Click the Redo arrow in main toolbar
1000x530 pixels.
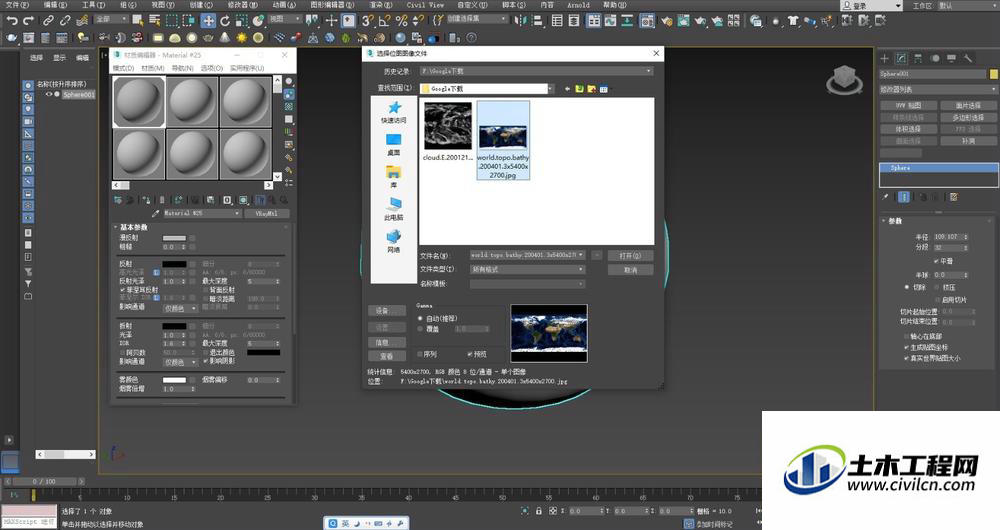[28, 20]
